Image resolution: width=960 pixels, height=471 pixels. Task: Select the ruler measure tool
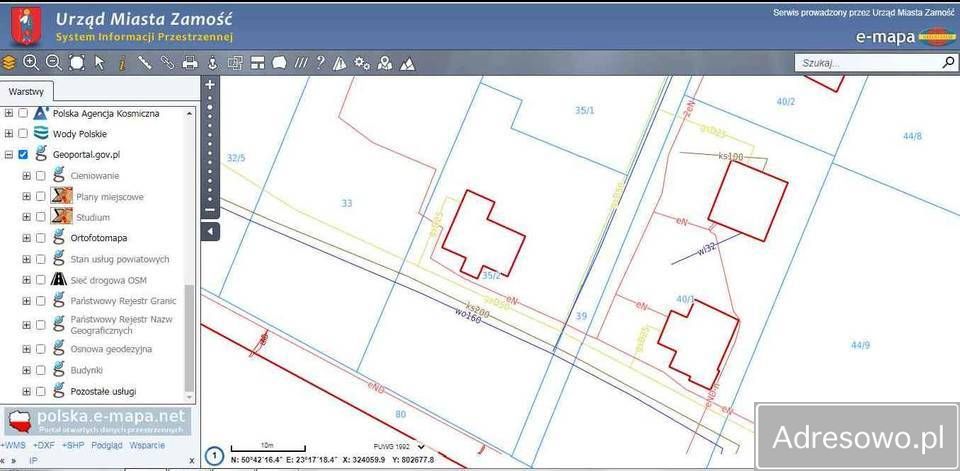(144, 62)
